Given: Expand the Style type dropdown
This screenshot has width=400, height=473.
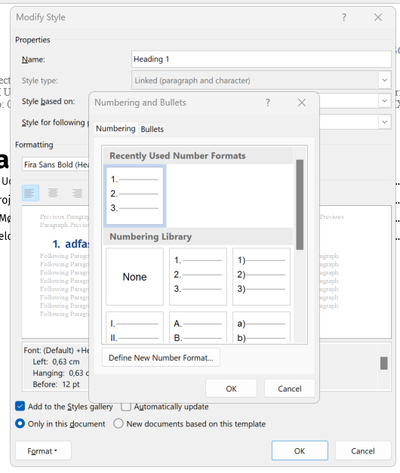Looking at the screenshot, I should [384, 80].
